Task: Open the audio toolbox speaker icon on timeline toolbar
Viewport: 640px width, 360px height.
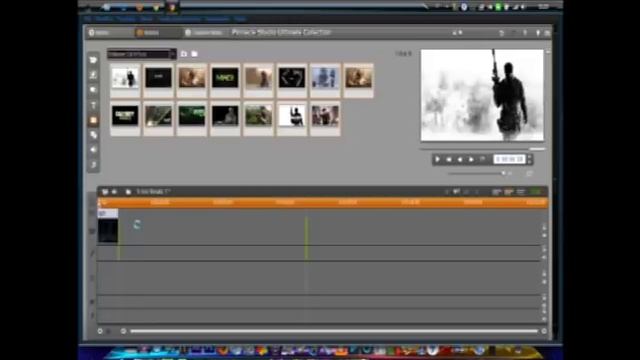Action: 115,192
